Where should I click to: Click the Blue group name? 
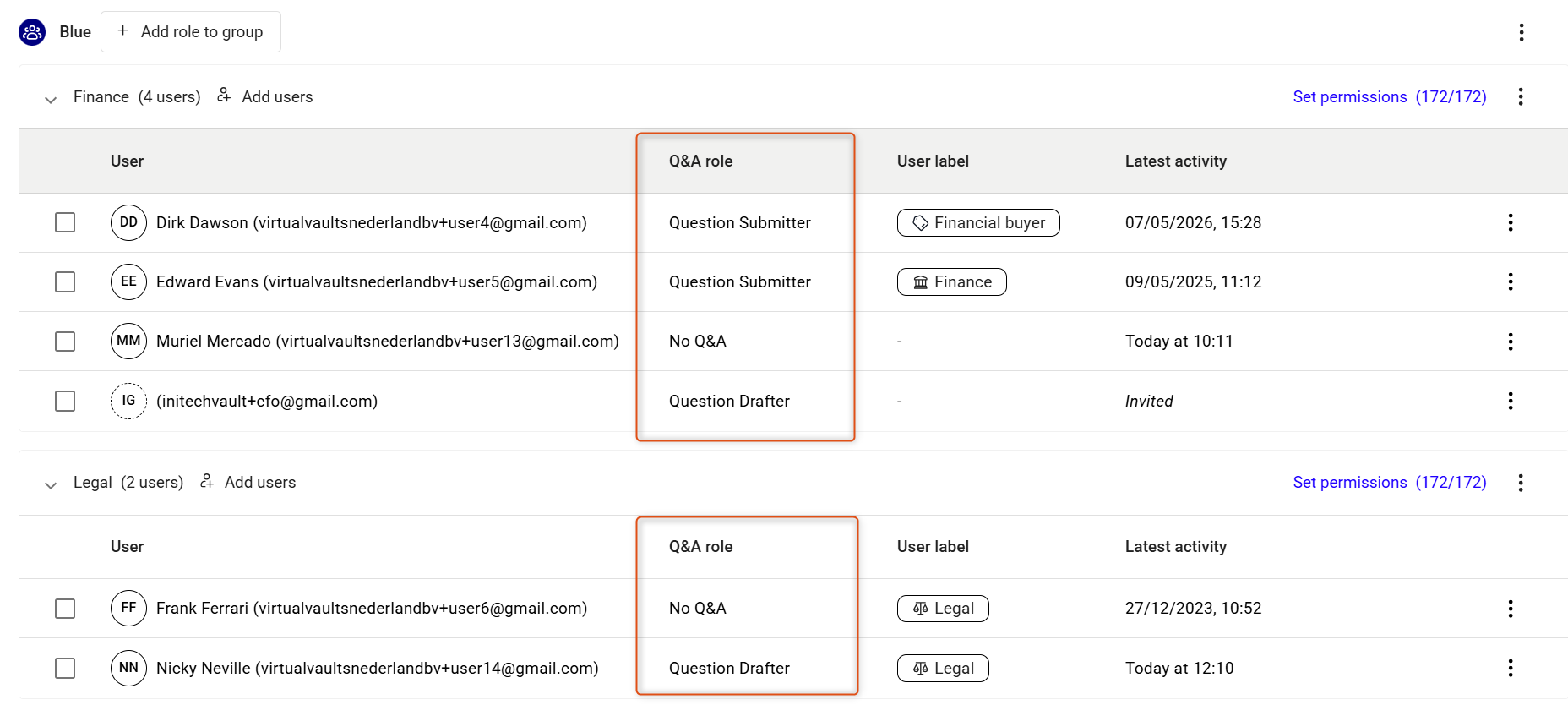pos(75,32)
